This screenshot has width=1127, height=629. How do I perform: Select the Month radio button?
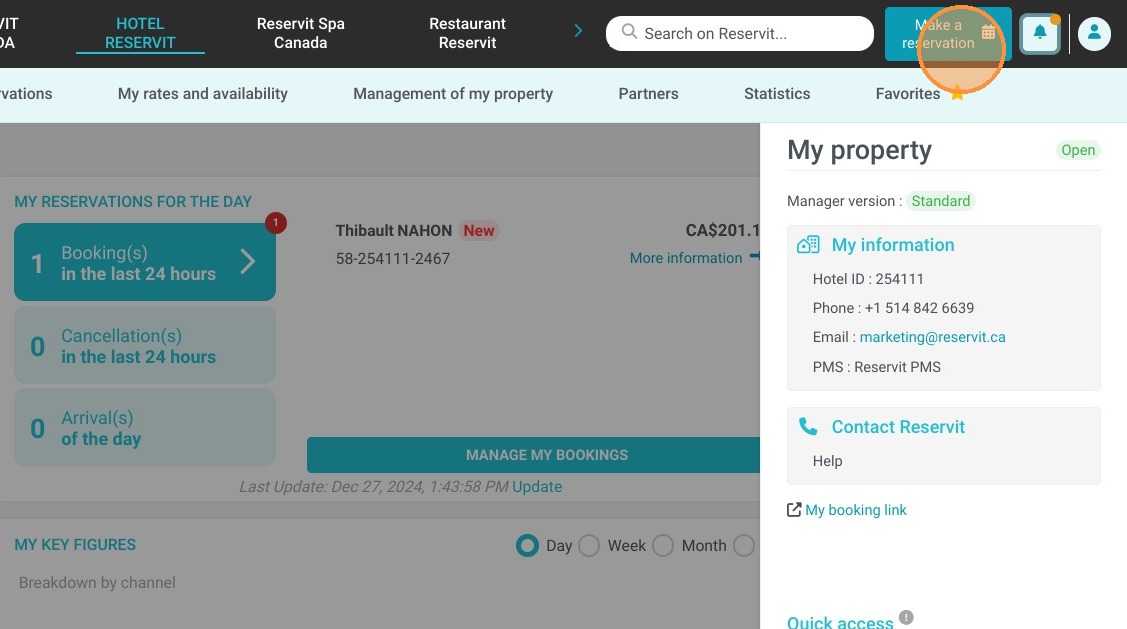[663, 546]
